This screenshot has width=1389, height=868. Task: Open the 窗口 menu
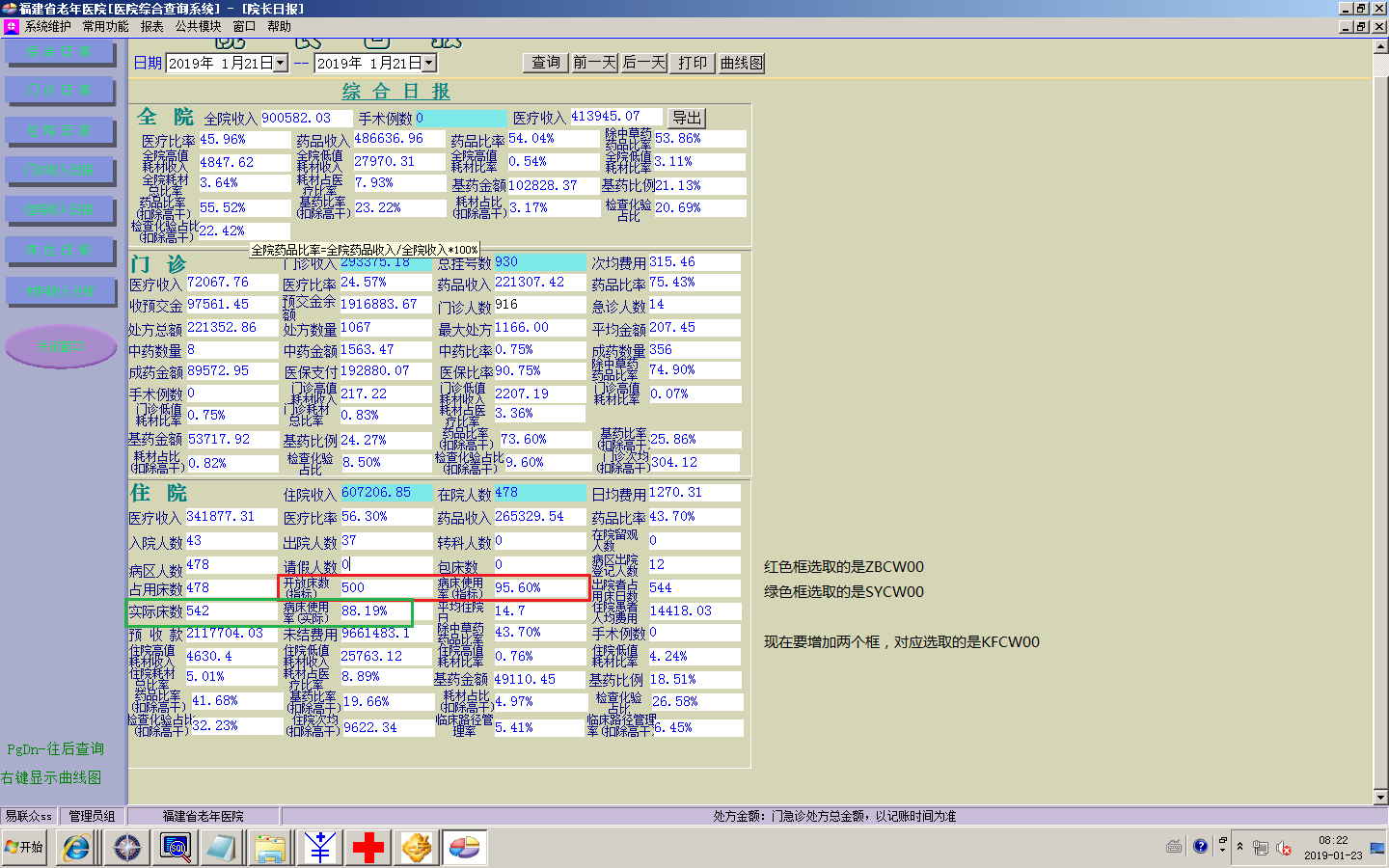245,27
